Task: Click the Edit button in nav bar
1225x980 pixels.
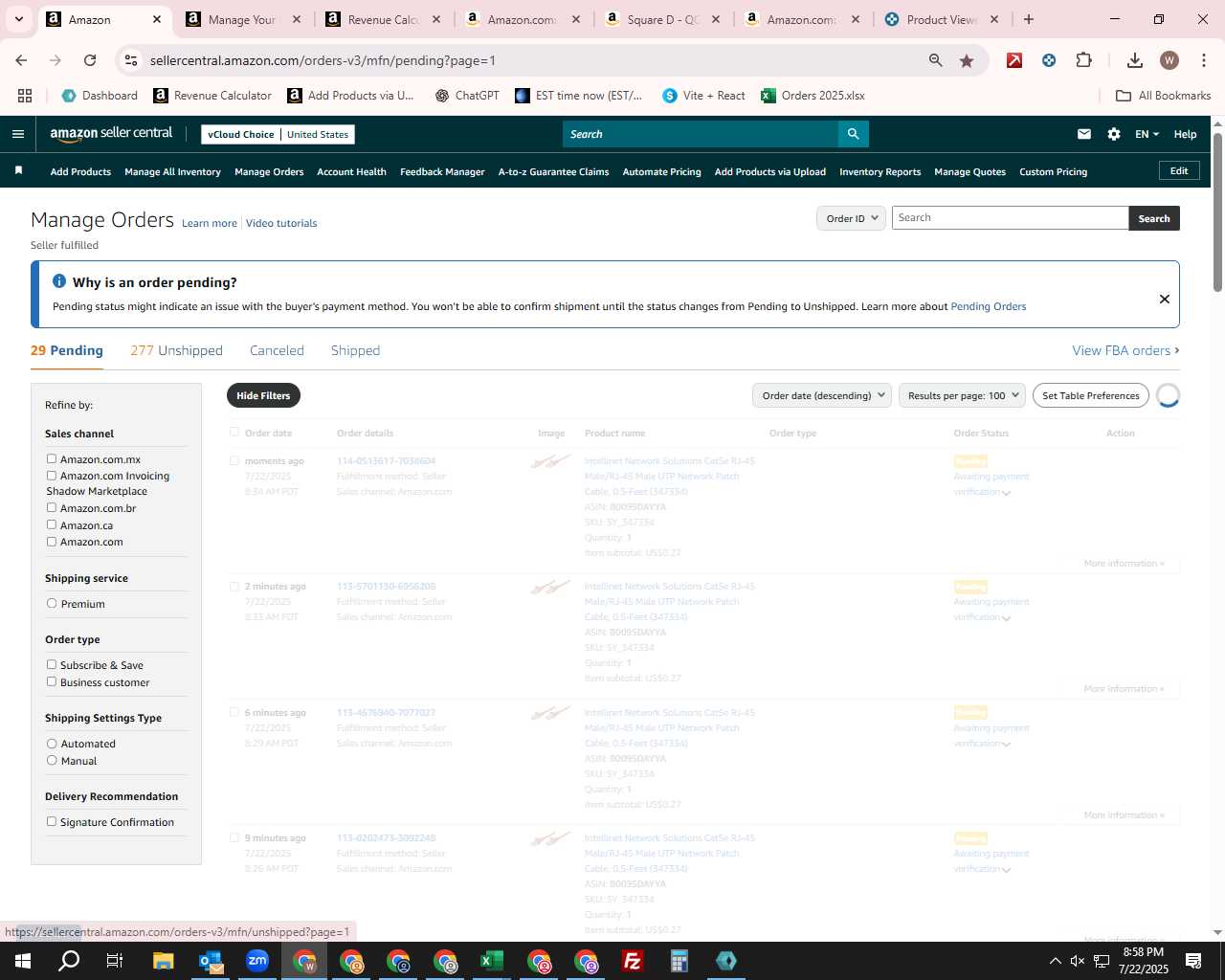Action: [x=1179, y=170]
